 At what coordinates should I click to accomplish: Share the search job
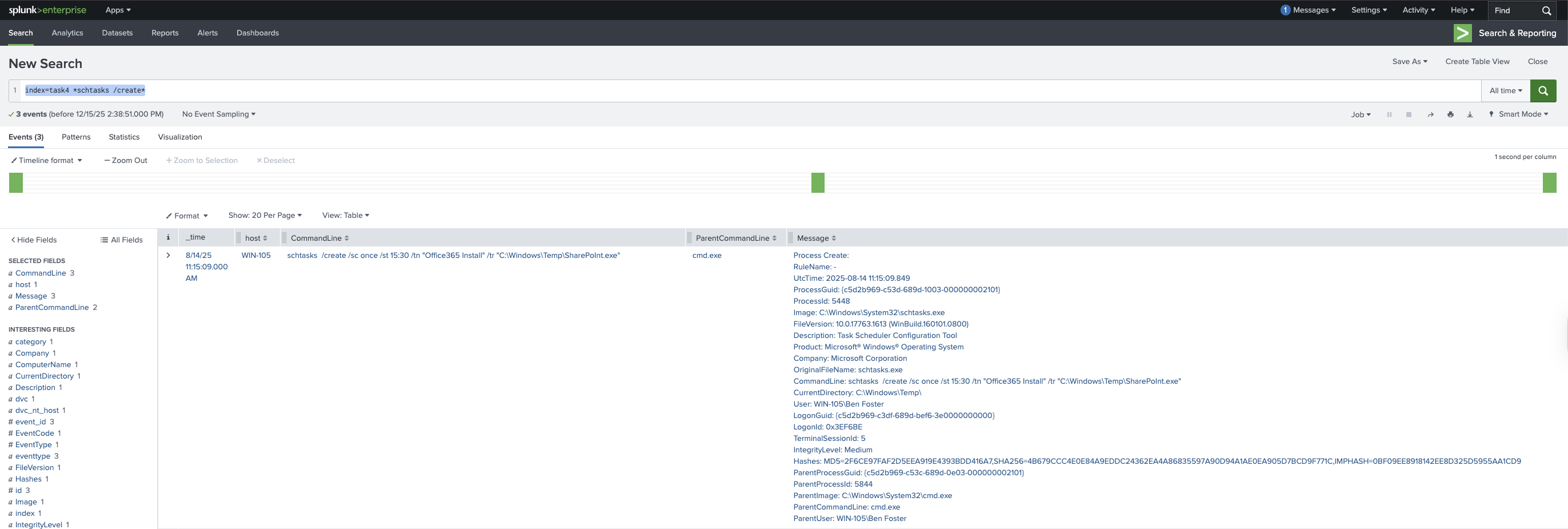pos(1430,114)
